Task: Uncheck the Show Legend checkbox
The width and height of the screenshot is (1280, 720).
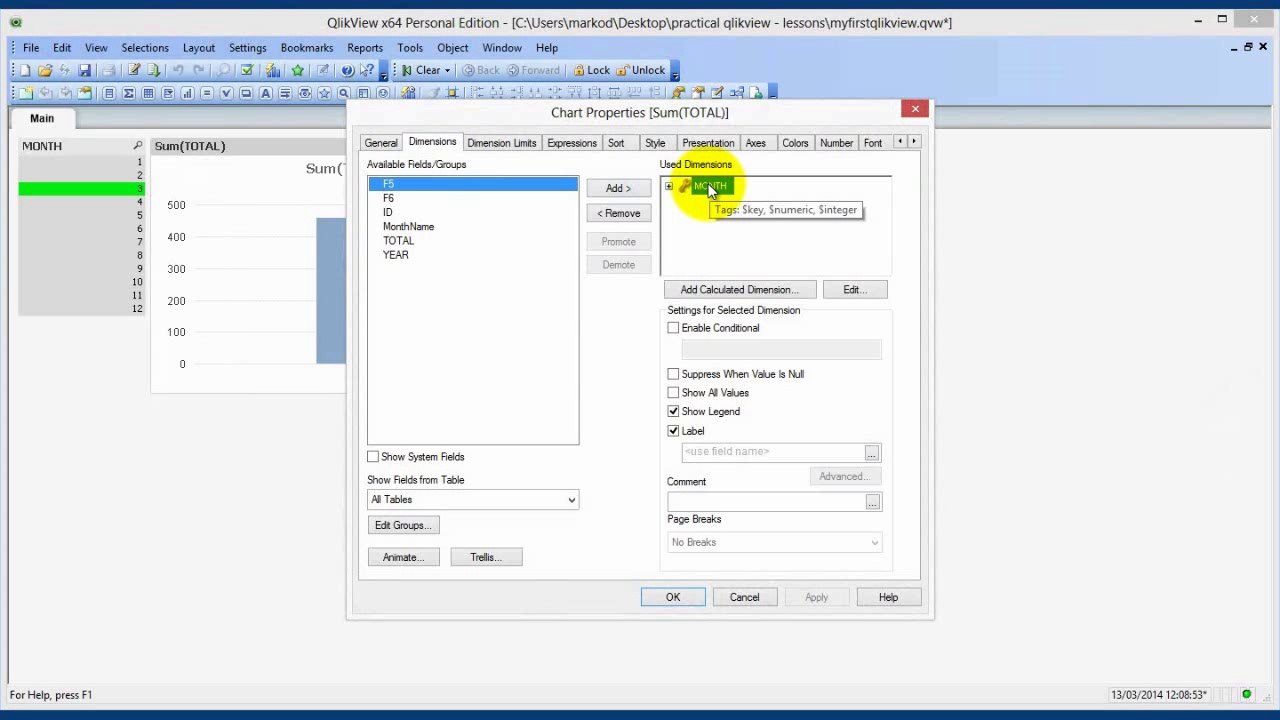Action: pyautogui.click(x=673, y=412)
